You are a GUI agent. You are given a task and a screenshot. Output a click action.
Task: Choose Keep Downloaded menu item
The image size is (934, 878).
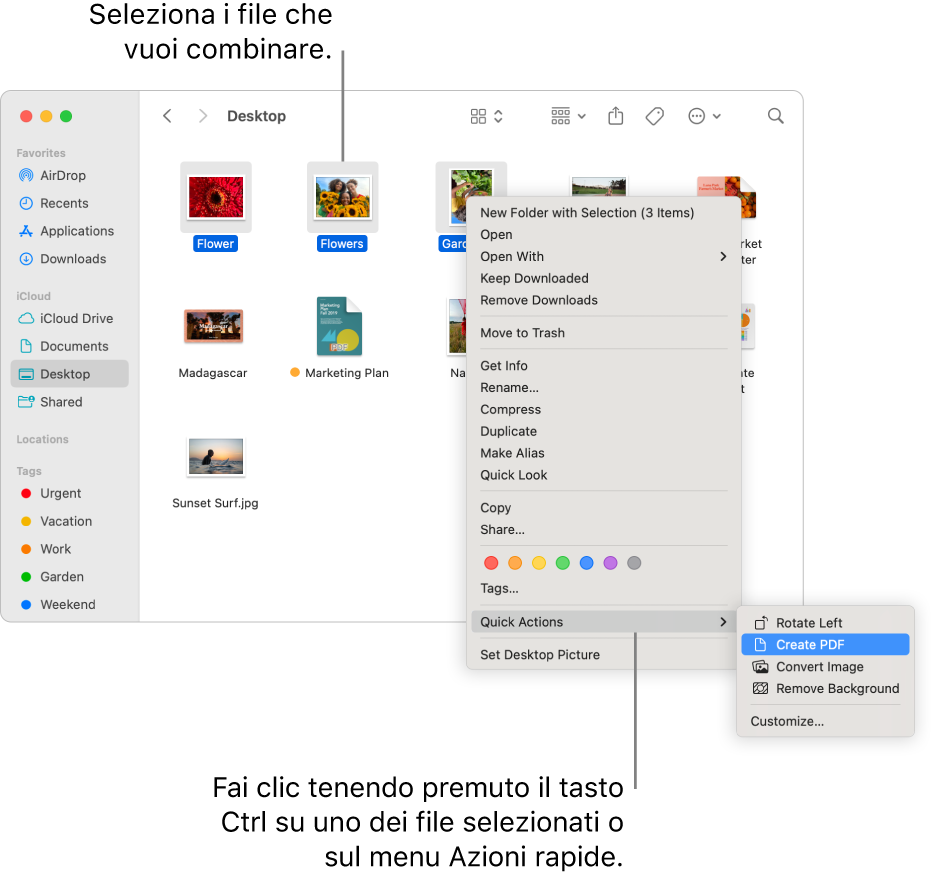[603, 278]
